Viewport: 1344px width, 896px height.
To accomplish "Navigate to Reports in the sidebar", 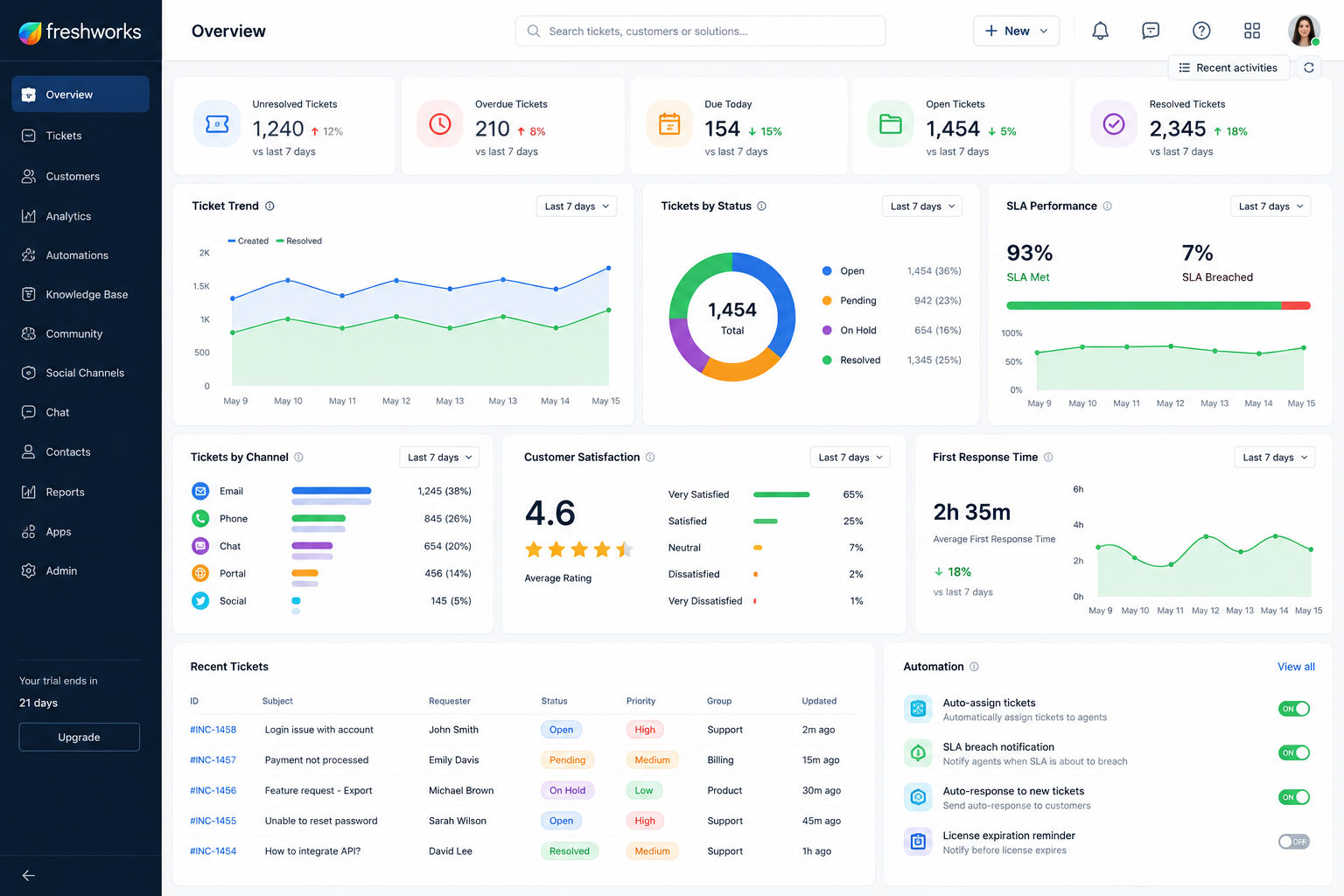I will point(80,492).
